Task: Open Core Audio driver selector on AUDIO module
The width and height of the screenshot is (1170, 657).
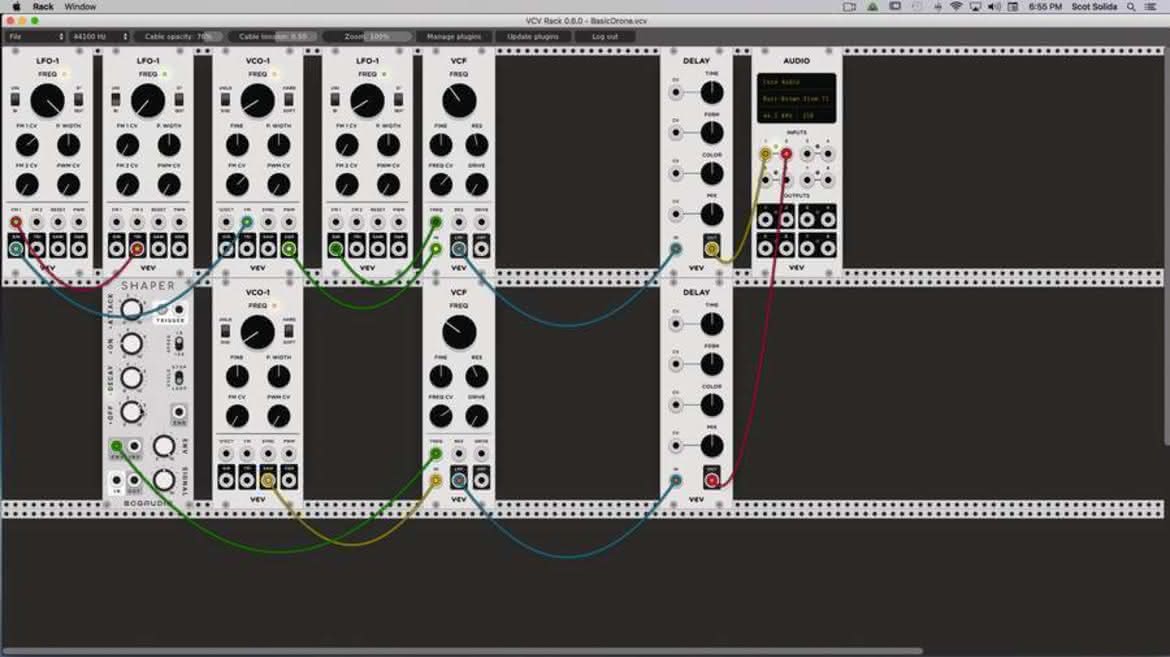Action: tap(796, 82)
